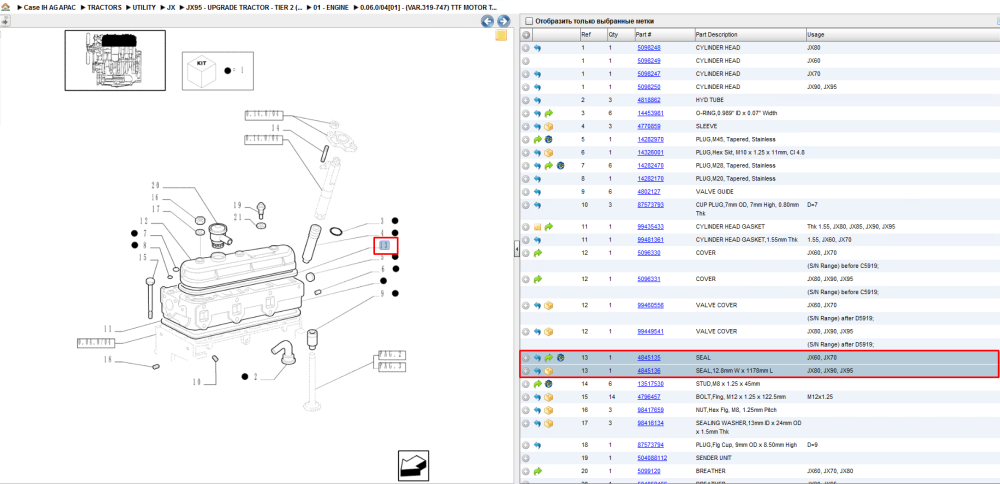Click the engine thumbnail above the diagram
The height and width of the screenshot is (484, 1000).
coord(115,60)
